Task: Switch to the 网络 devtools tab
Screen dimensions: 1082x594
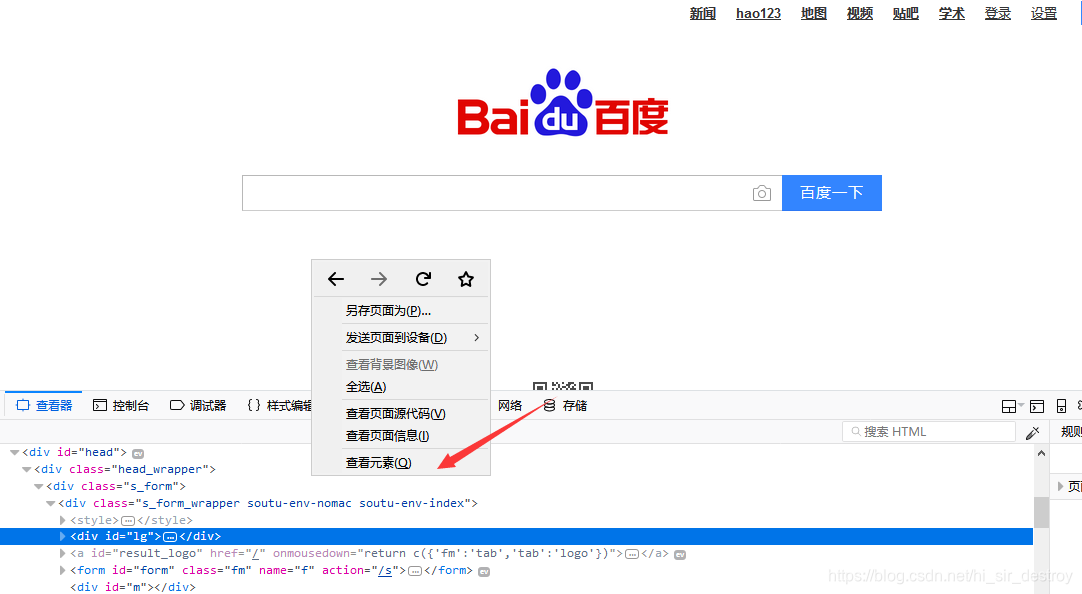Action: click(510, 406)
